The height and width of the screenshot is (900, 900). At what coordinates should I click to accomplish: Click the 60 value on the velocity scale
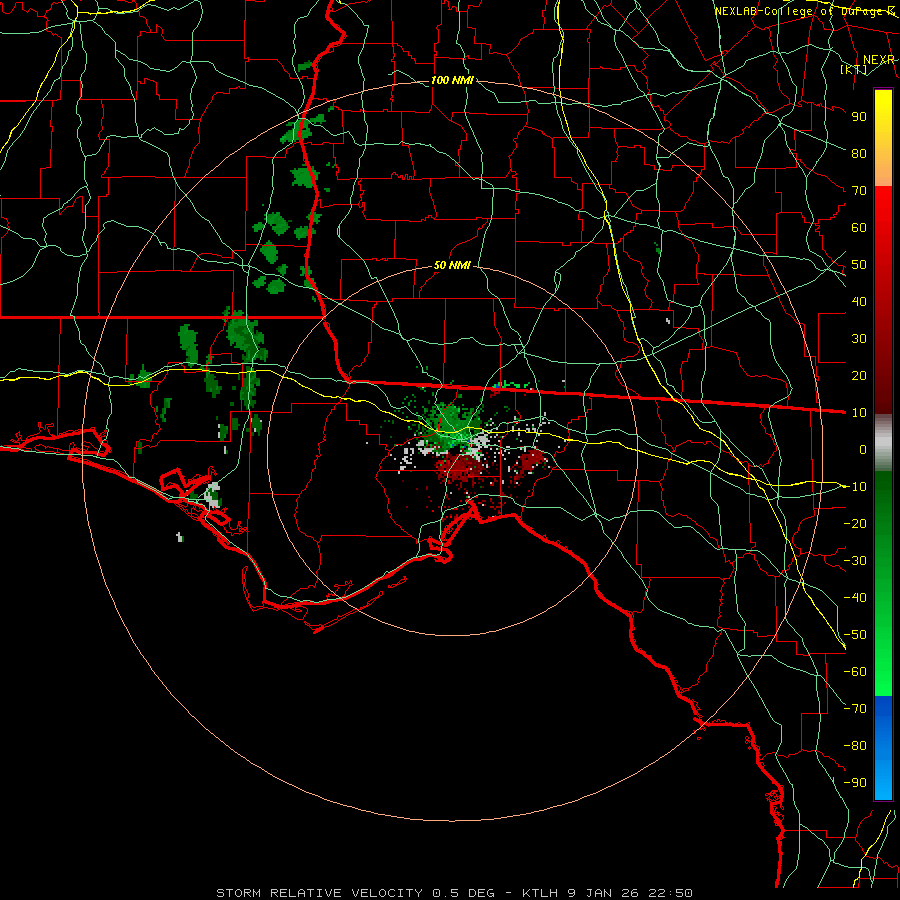point(859,228)
